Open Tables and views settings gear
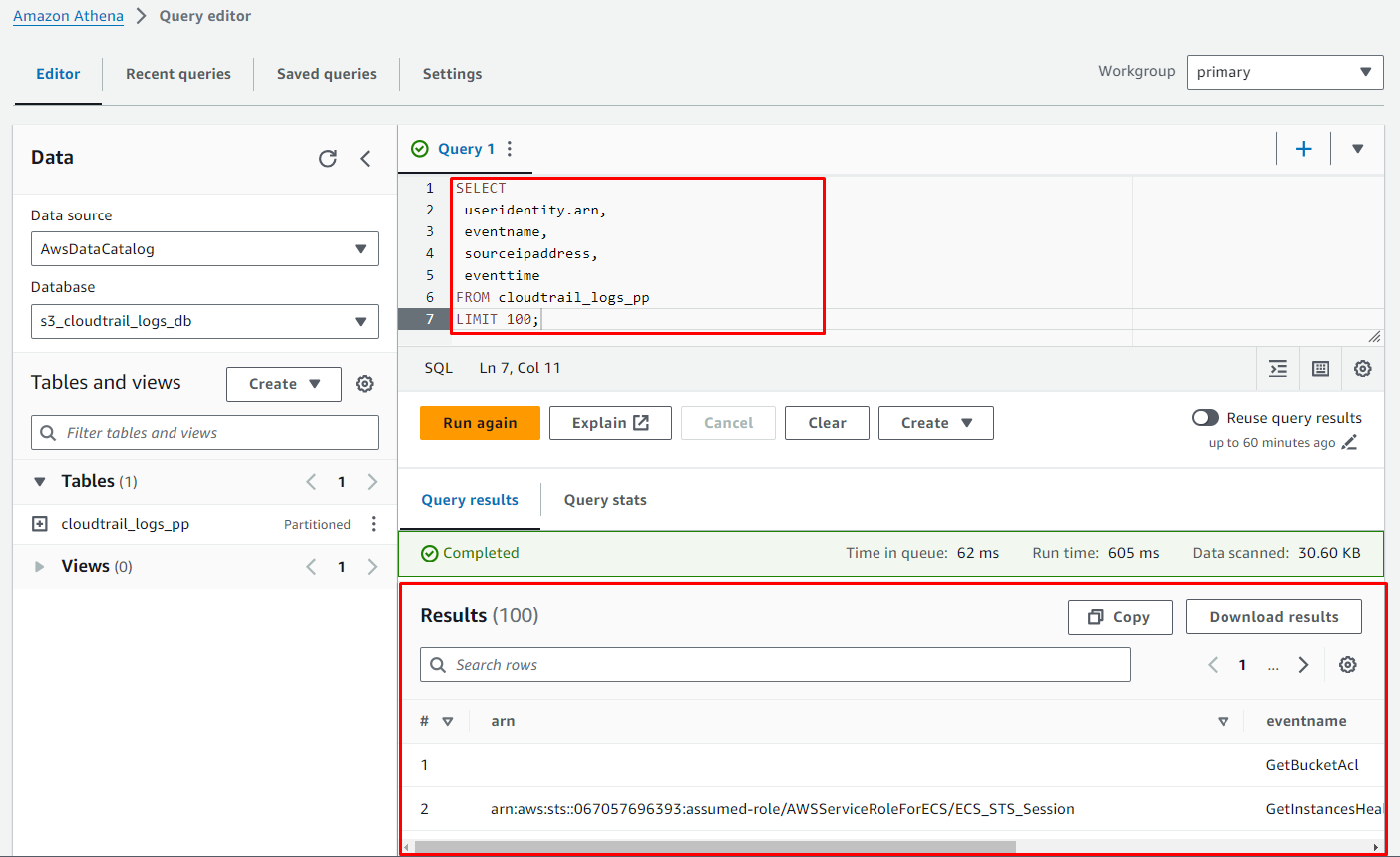 pyautogui.click(x=365, y=384)
